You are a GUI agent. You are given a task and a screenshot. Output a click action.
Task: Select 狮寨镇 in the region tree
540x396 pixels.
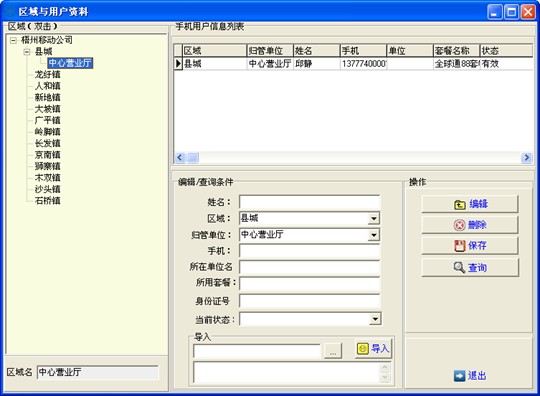point(48,166)
